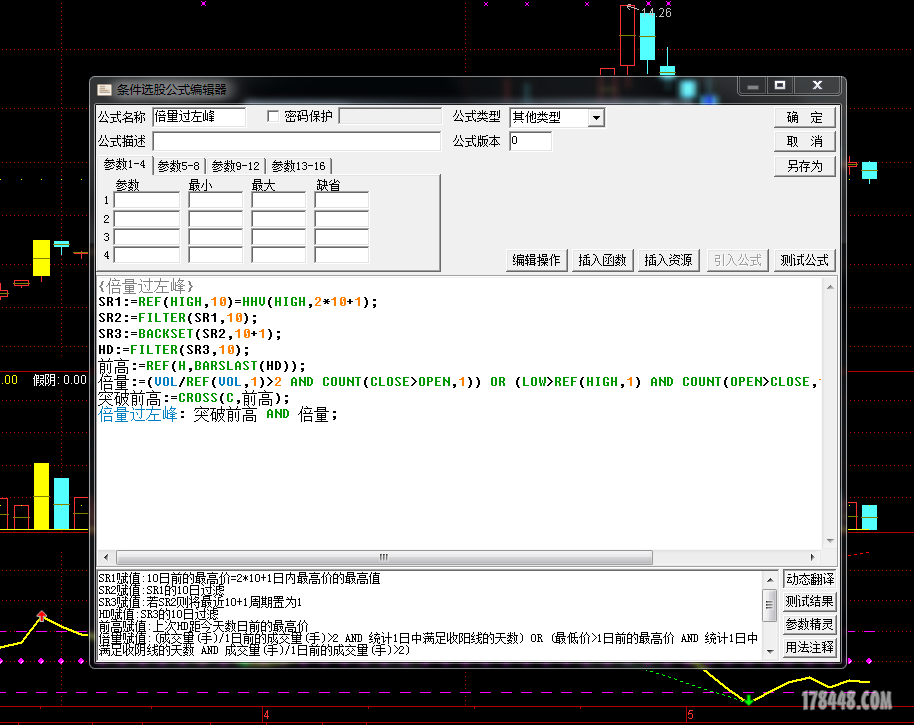This screenshot has height=725, width=914.
Task: Click the 测试结果 button
Action: pyautogui.click(x=810, y=601)
